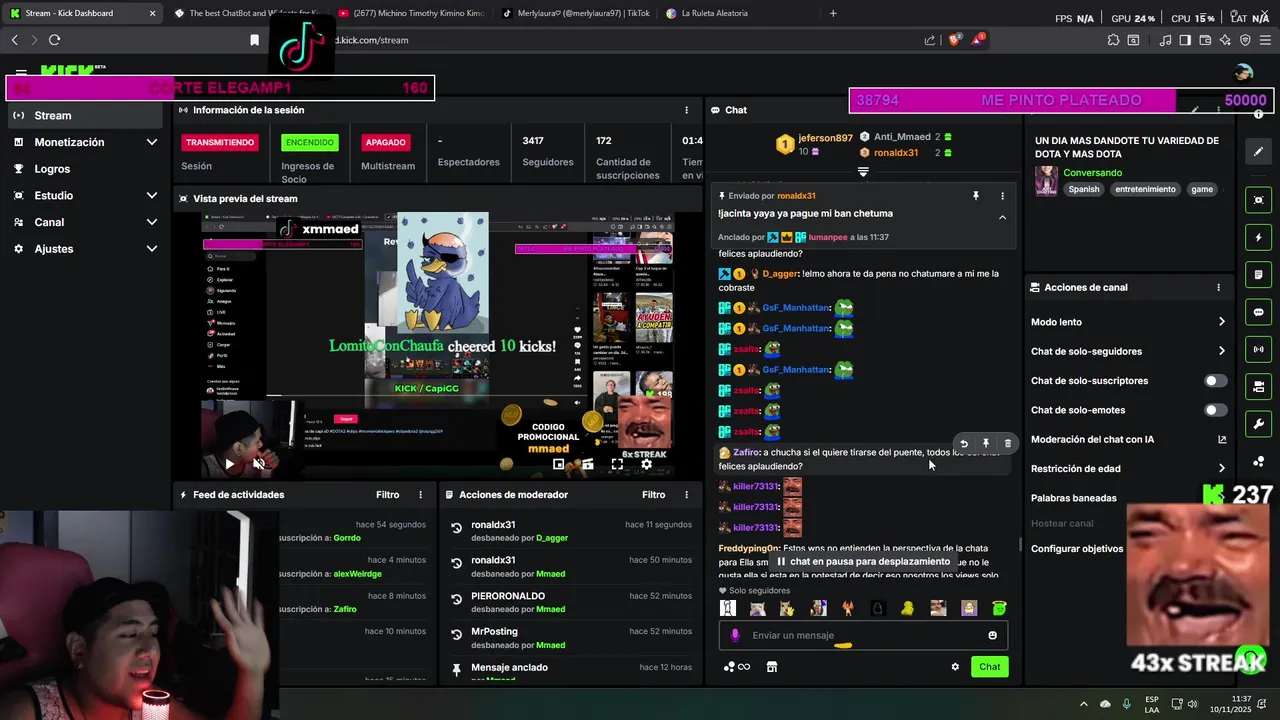1280x720 pixels.
Task: Open Modo lento options arrow
Action: (1221, 322)
